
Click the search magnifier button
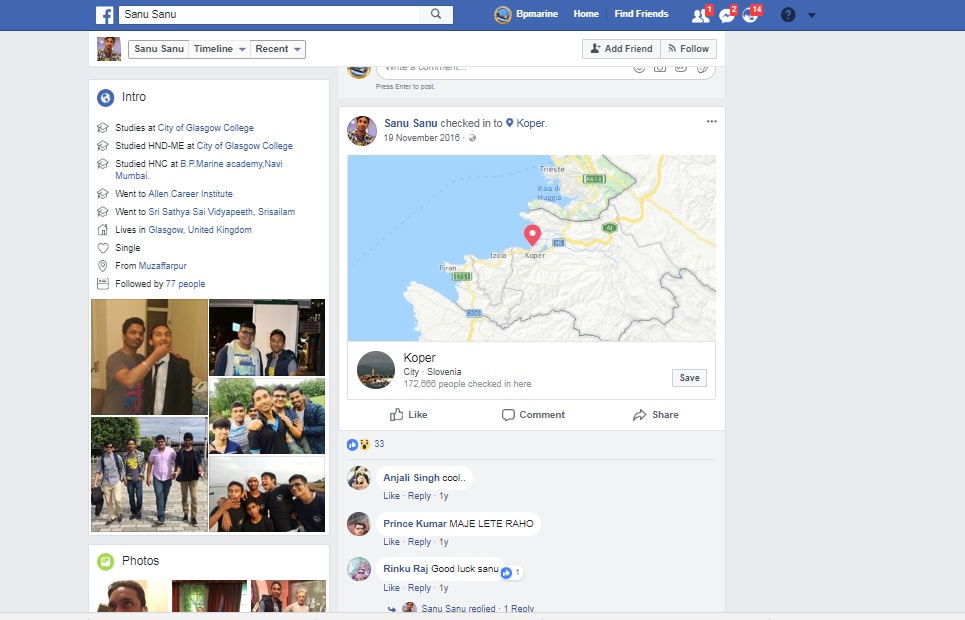click(x=436, y=15)
